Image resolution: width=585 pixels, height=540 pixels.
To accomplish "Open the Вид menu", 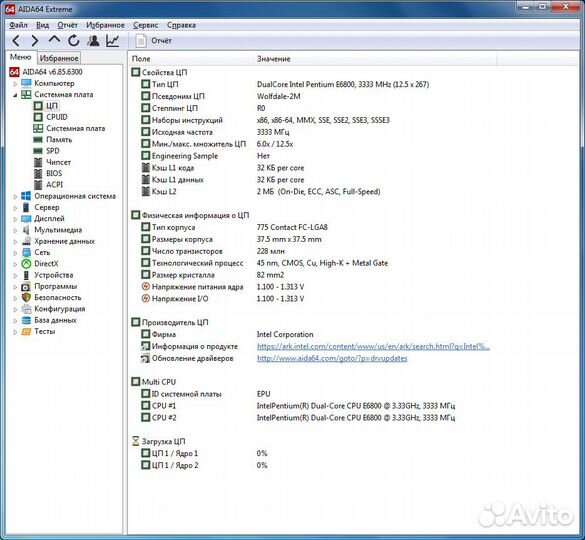I will [x=43, y=25].
